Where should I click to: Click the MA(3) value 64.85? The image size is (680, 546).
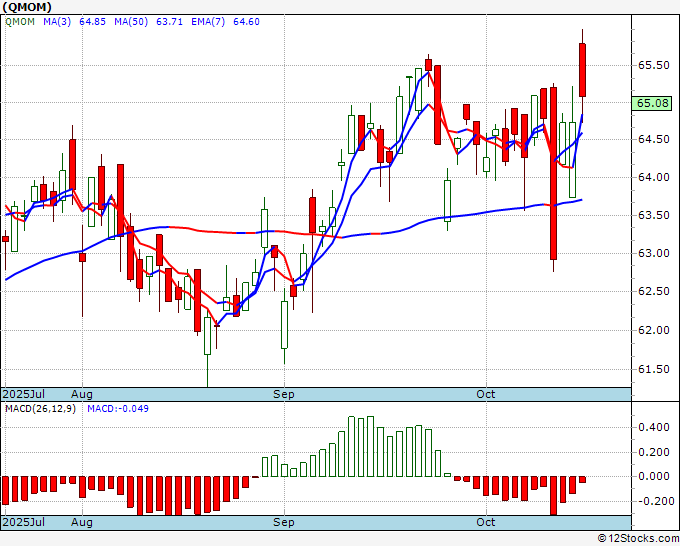click(x=92, y=22)
